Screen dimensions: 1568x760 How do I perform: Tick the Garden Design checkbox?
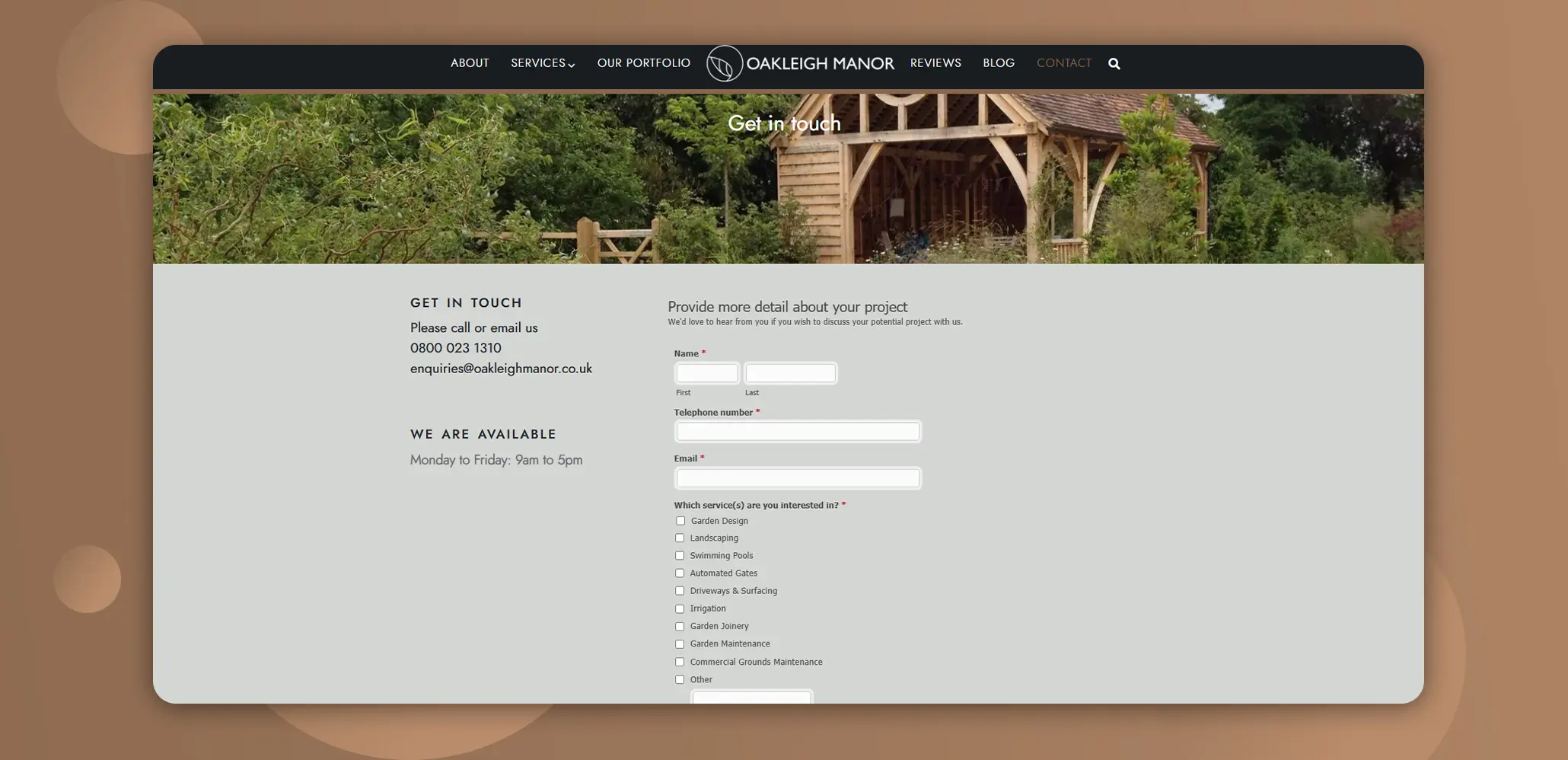[x=680, y=521]
